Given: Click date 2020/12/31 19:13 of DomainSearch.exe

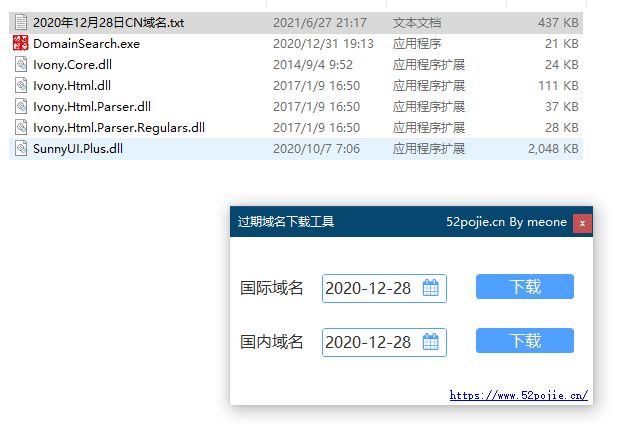Looking at the screenshot, I should point(323,44).
